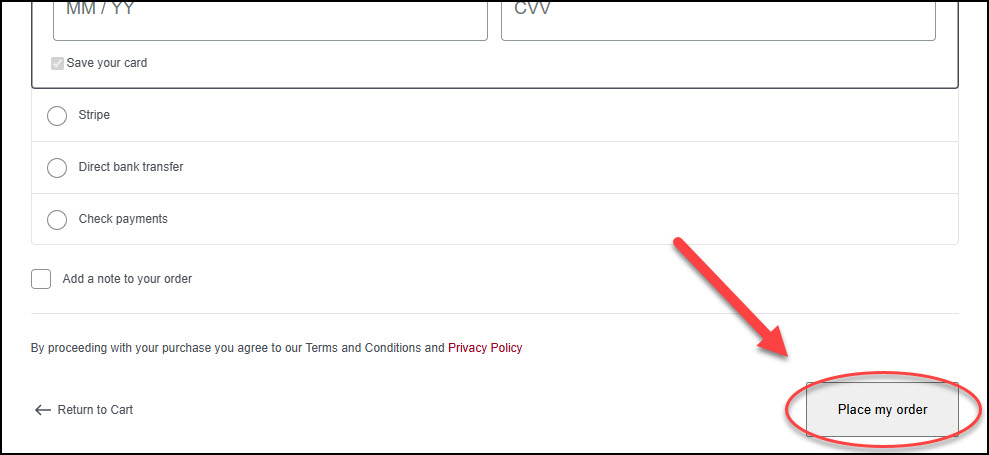The height and width of the screenshot is (455, 989).
Task: Open the Privacy Policy link
Action: coord(485,348)
